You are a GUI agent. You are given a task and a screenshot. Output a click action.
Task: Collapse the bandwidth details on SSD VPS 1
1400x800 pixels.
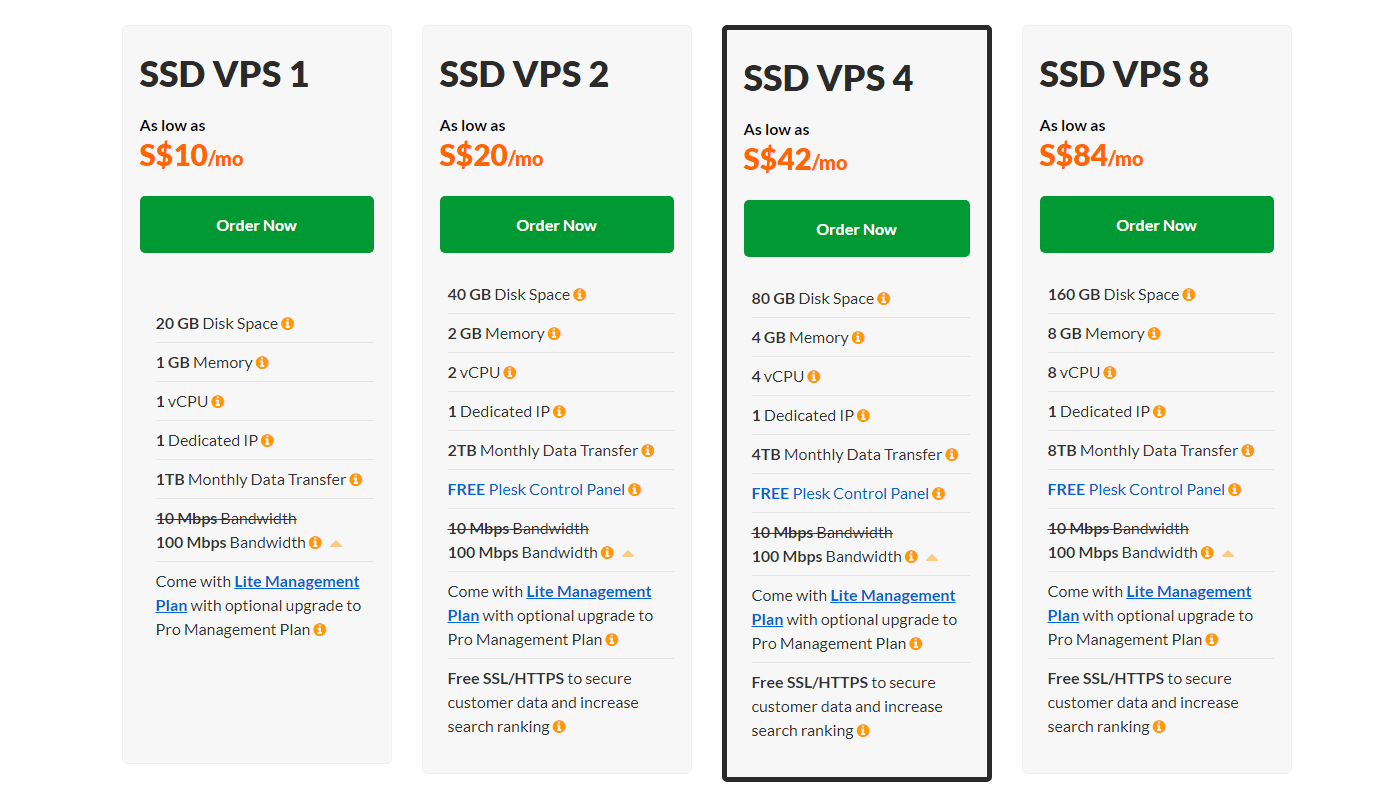coord(336,542)
